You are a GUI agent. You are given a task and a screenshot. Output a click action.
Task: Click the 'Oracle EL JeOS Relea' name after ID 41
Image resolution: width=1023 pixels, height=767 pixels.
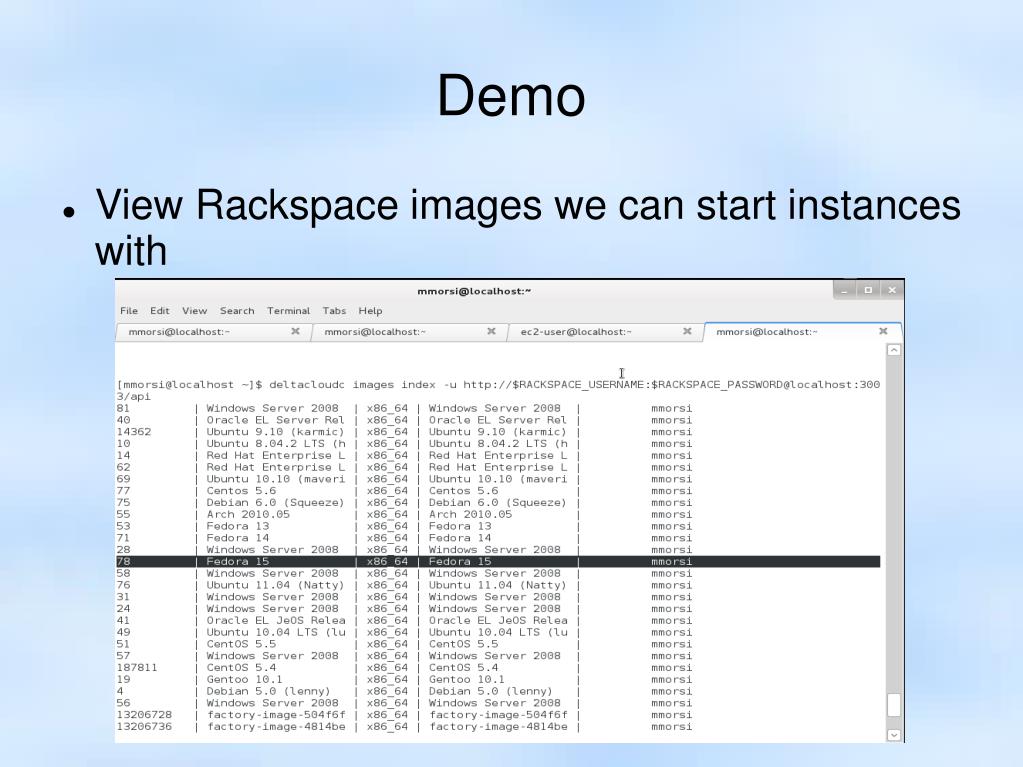click(x=276, y=620)
